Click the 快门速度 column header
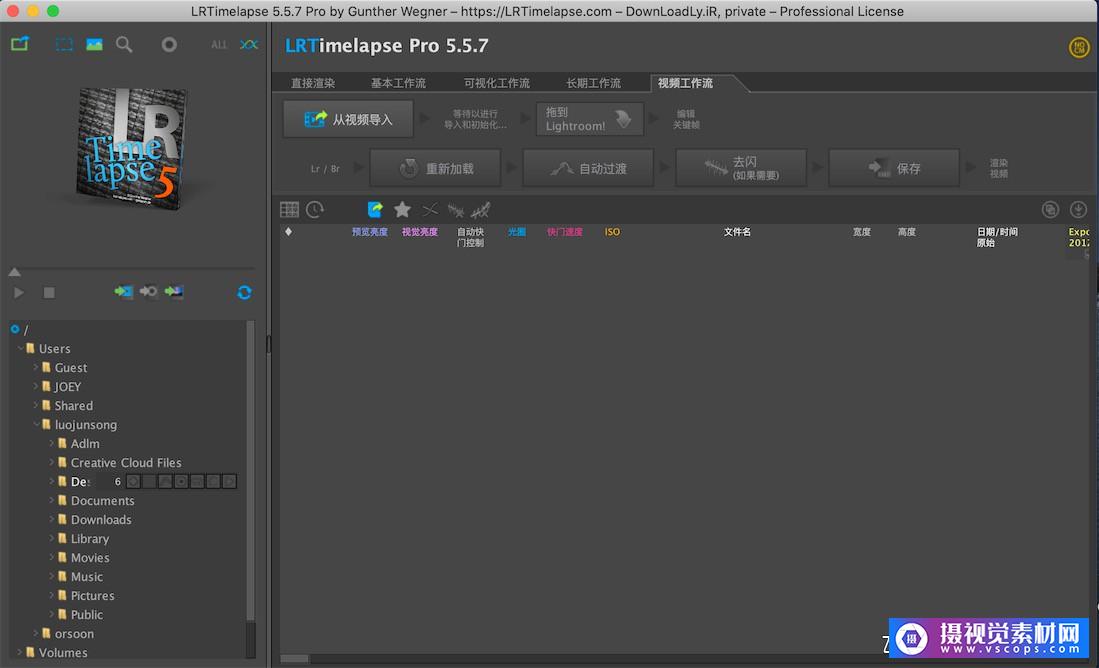 pos(564,232)
